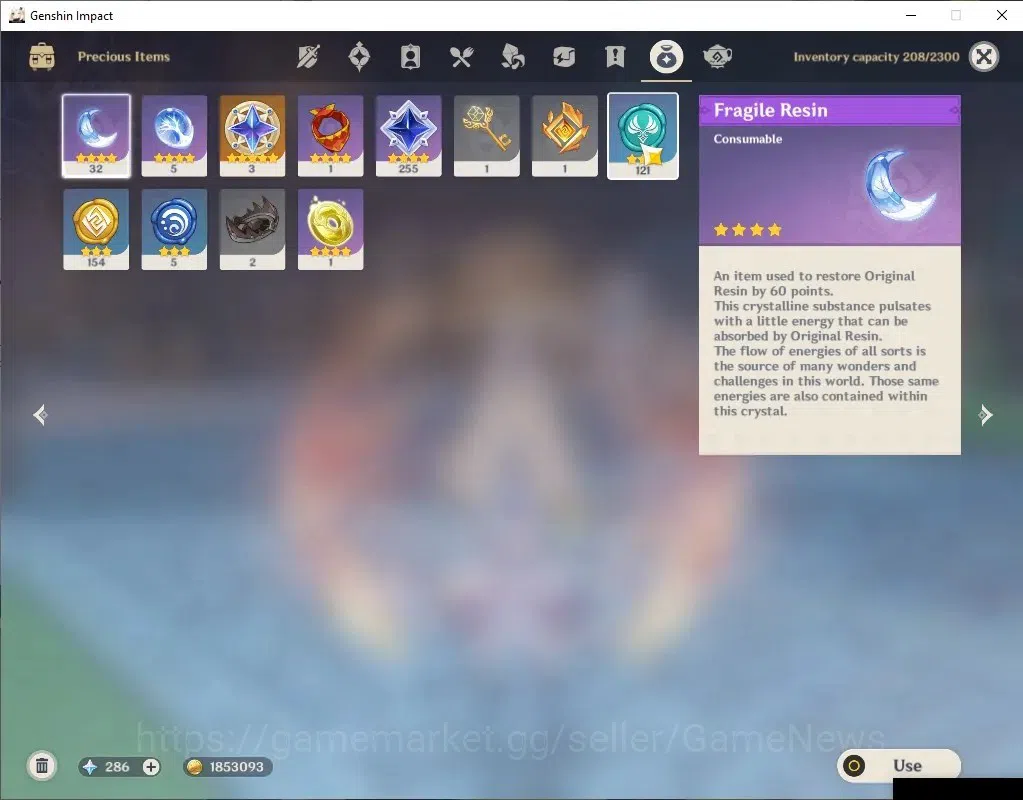Switch to the Artifacts tab
Screen dimensions: 1023x800
[x=359, y=57]
